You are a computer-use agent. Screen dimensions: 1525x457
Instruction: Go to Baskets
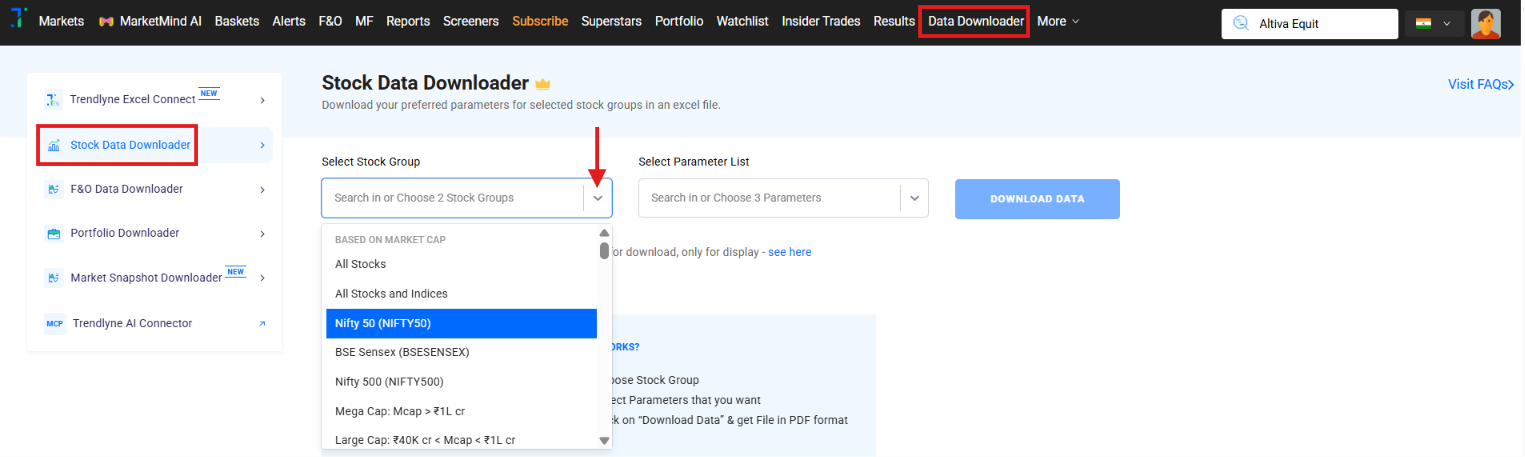point(237,21)
